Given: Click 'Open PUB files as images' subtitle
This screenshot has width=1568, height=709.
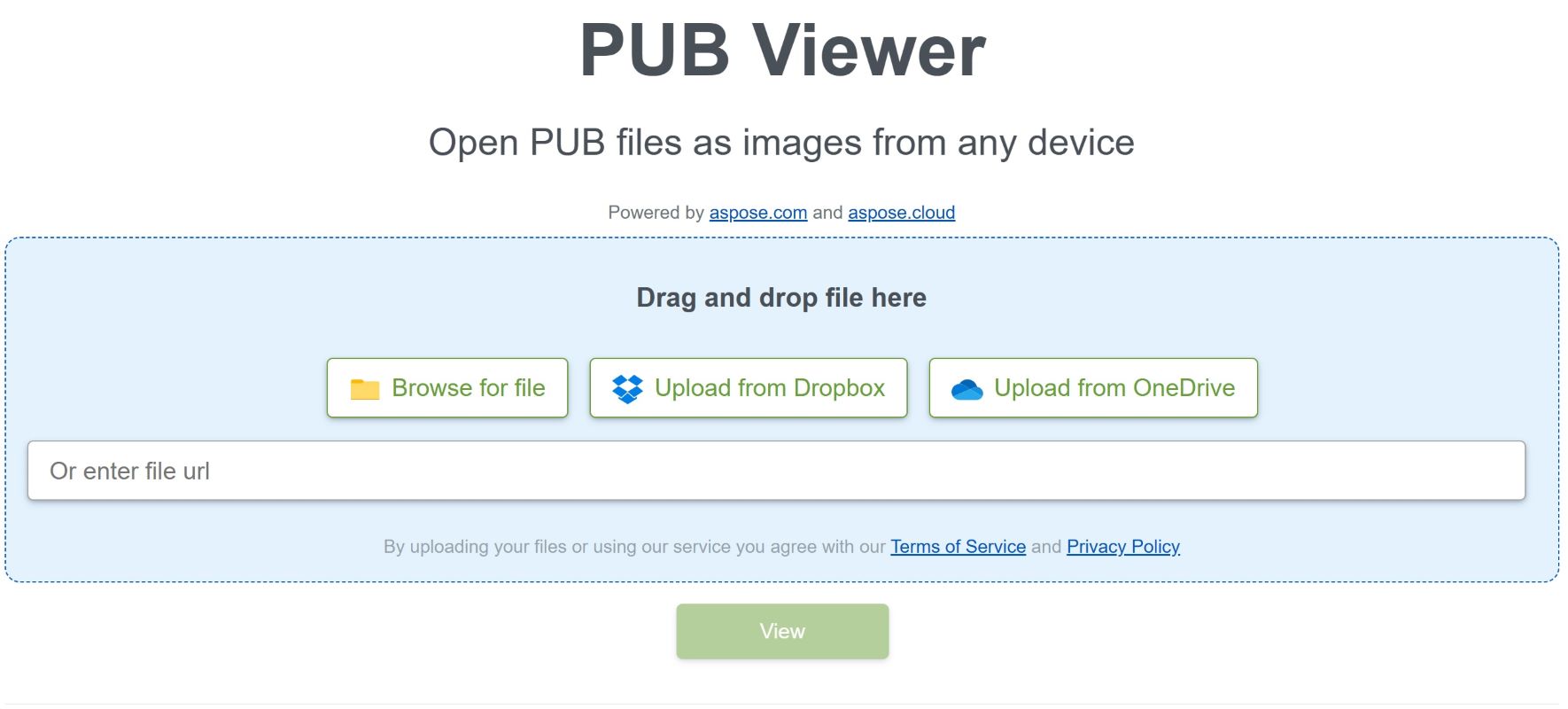Looking at the screenshot, I should pos(781,143).
